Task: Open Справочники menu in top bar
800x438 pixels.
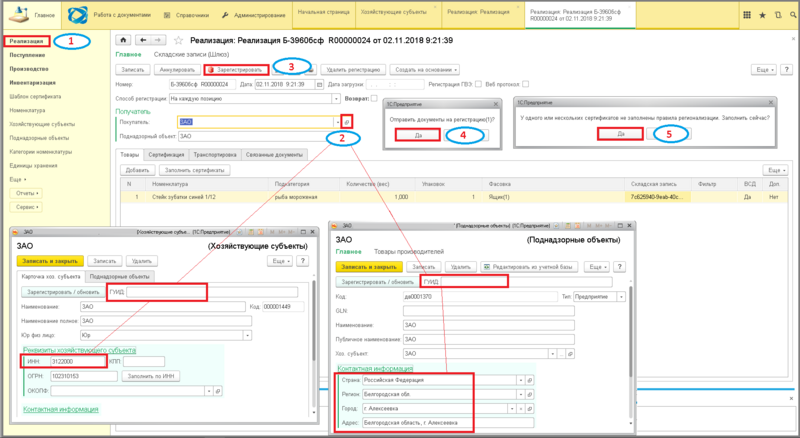Action: pyautogui.click(x=187, y=15)
